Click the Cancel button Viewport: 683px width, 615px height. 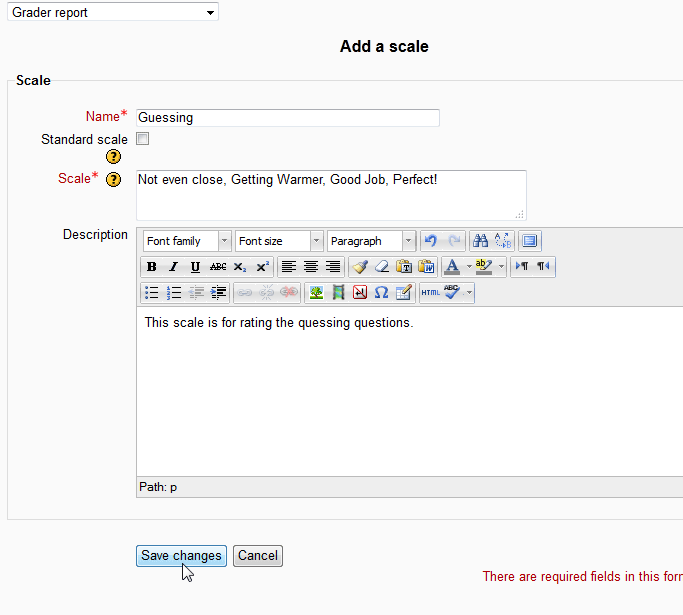click(258, 556)
